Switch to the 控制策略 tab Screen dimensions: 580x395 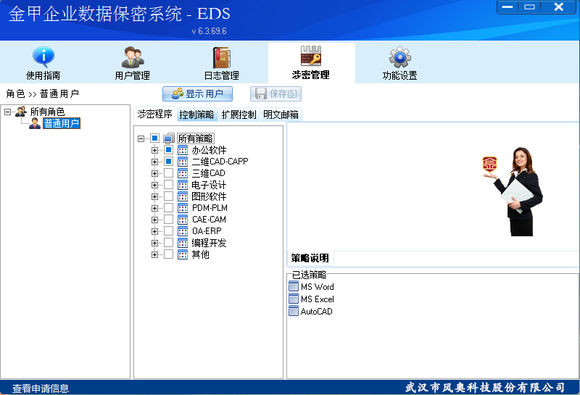(x=196, y=115)
